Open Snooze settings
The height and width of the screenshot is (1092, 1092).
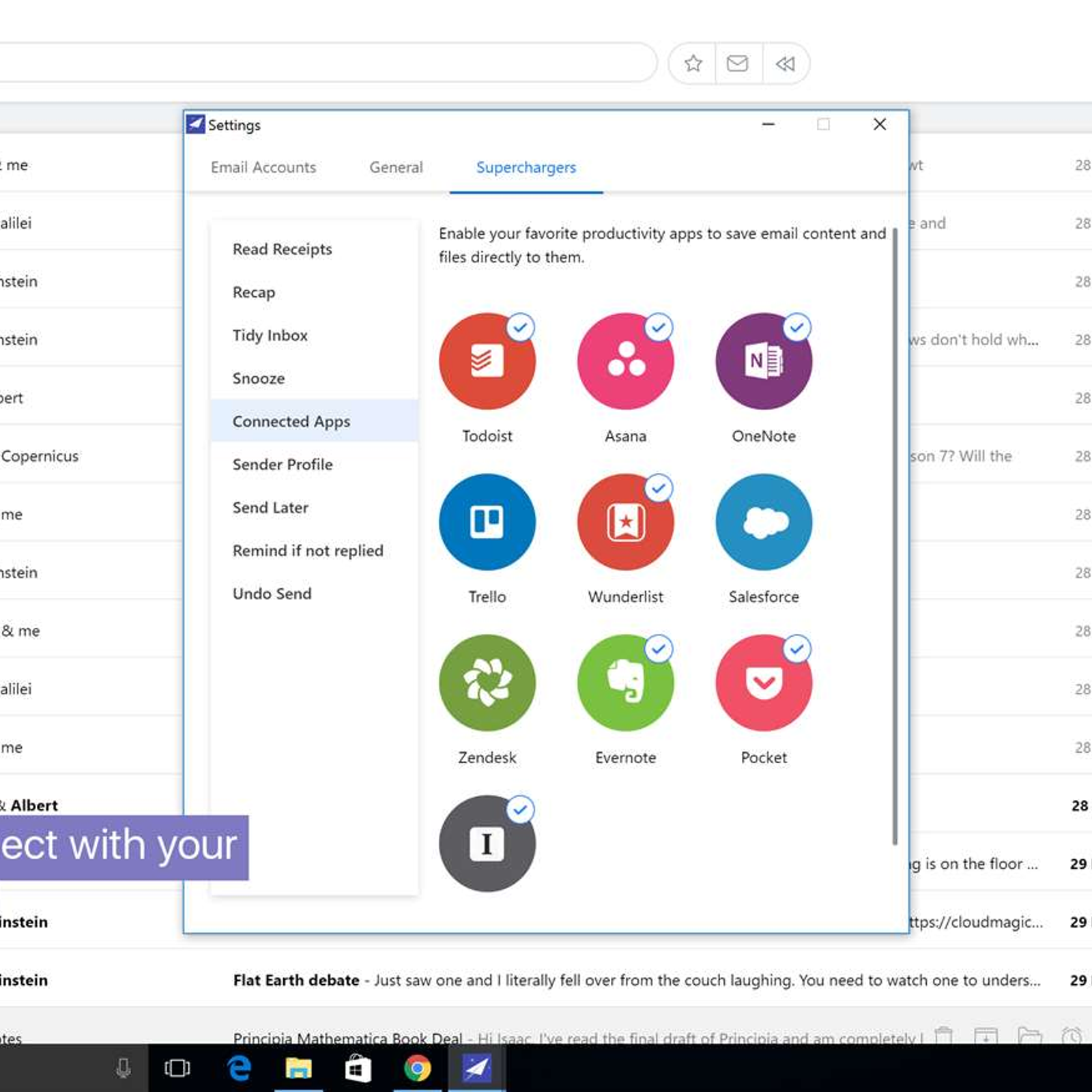click(259, 378)
